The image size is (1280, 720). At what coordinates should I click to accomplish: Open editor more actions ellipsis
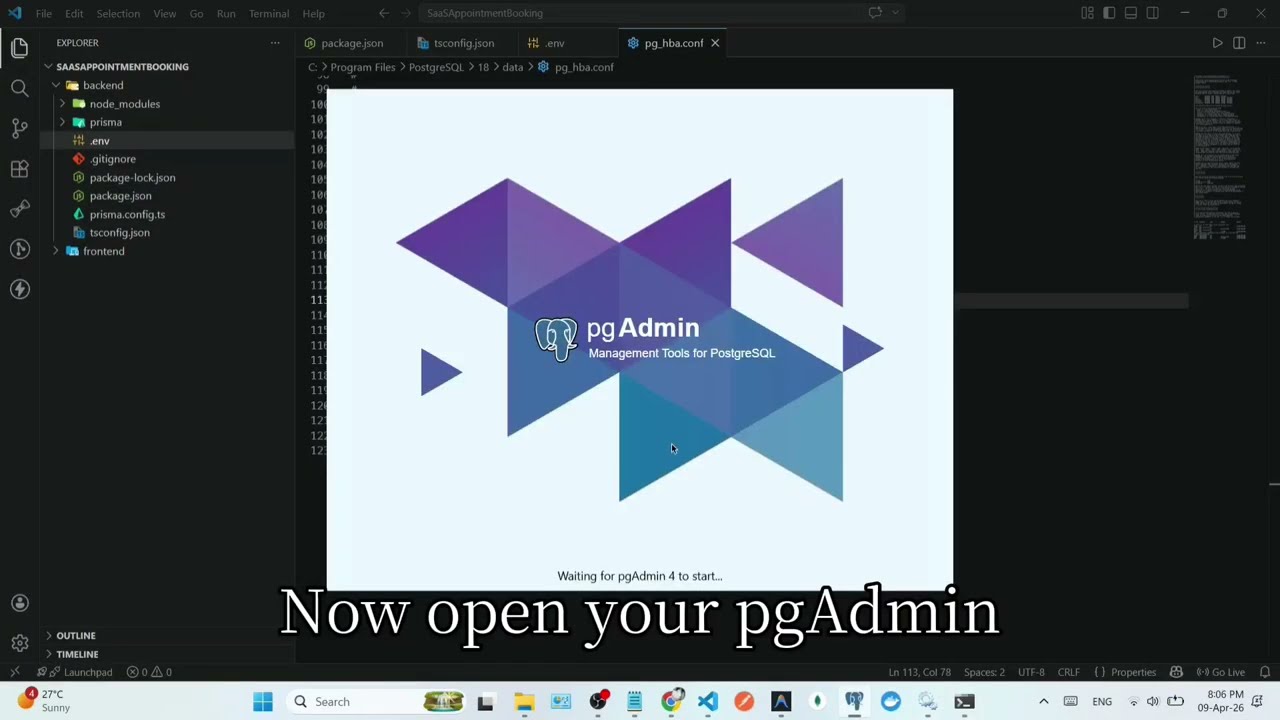[x=1261, y=43]
